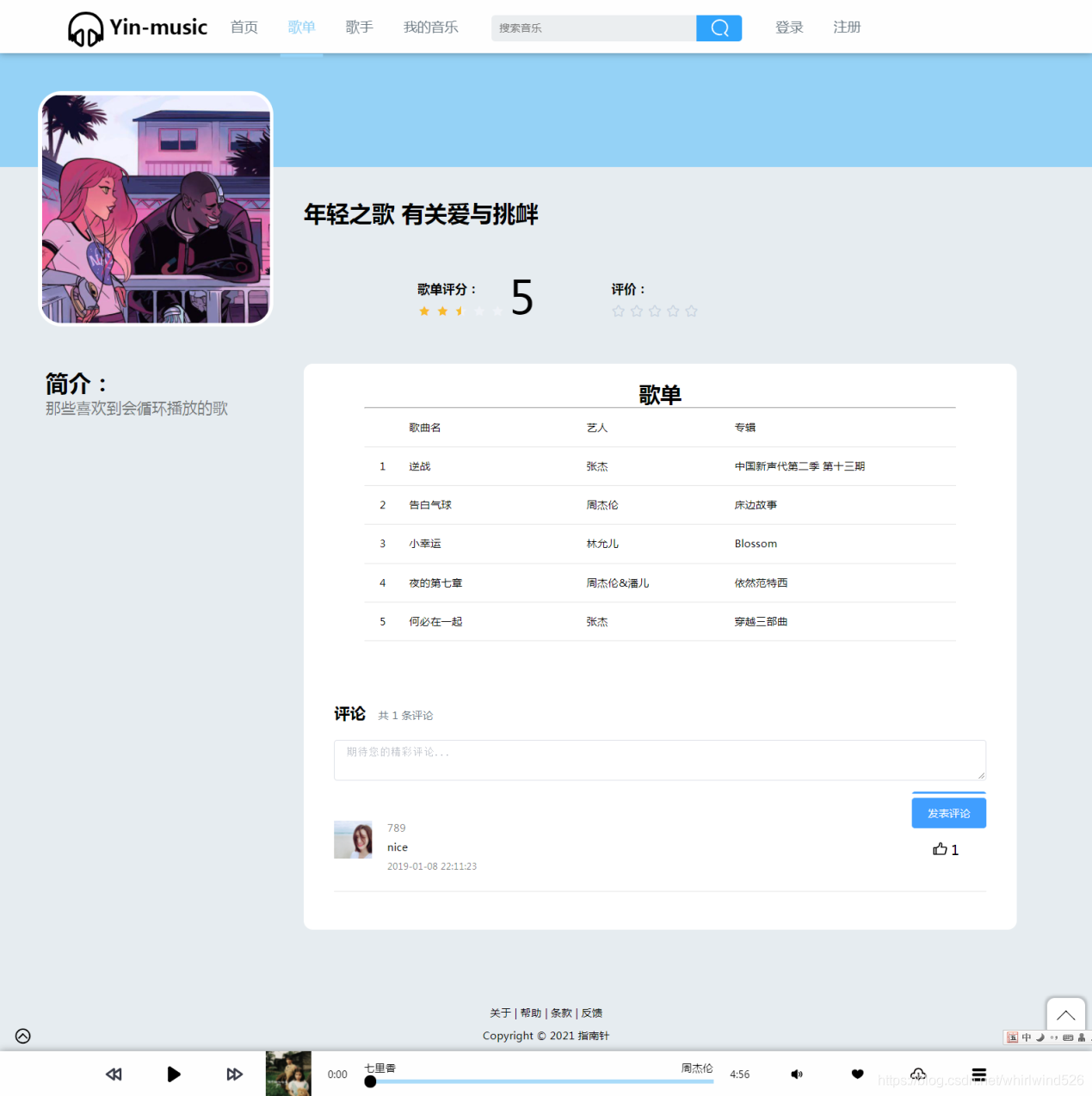Click album 依然范特西

(761, 583)
